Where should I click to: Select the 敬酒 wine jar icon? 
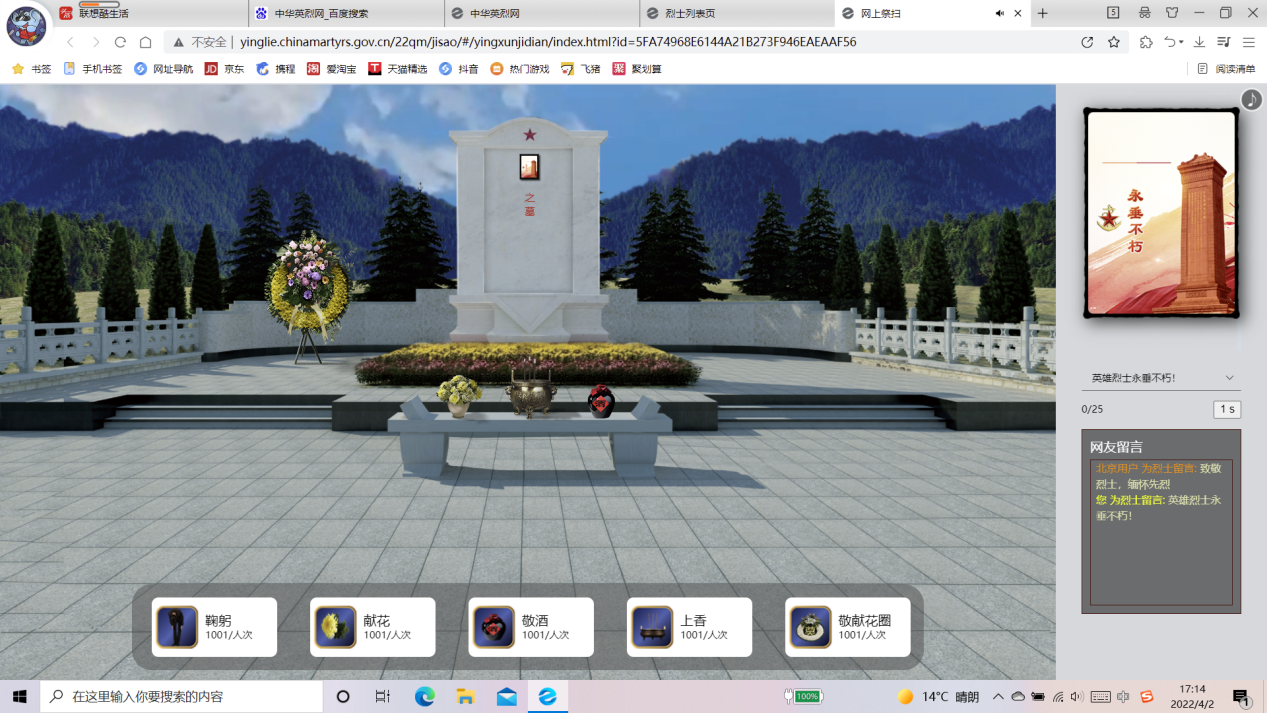pyautogui.click(x=494, y=627)
